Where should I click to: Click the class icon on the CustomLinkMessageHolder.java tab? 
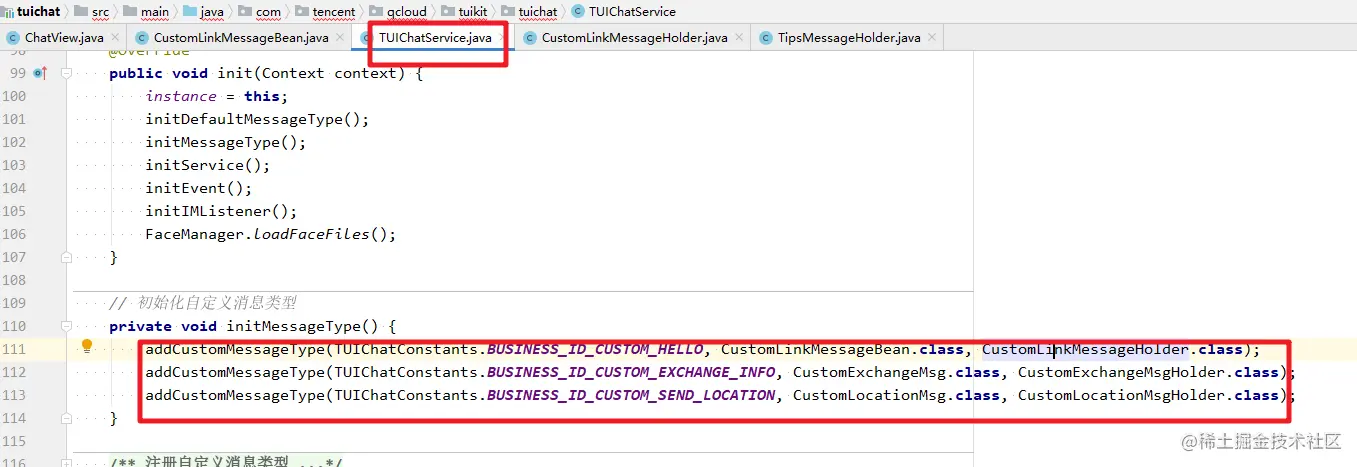click(x=530, y=38)
